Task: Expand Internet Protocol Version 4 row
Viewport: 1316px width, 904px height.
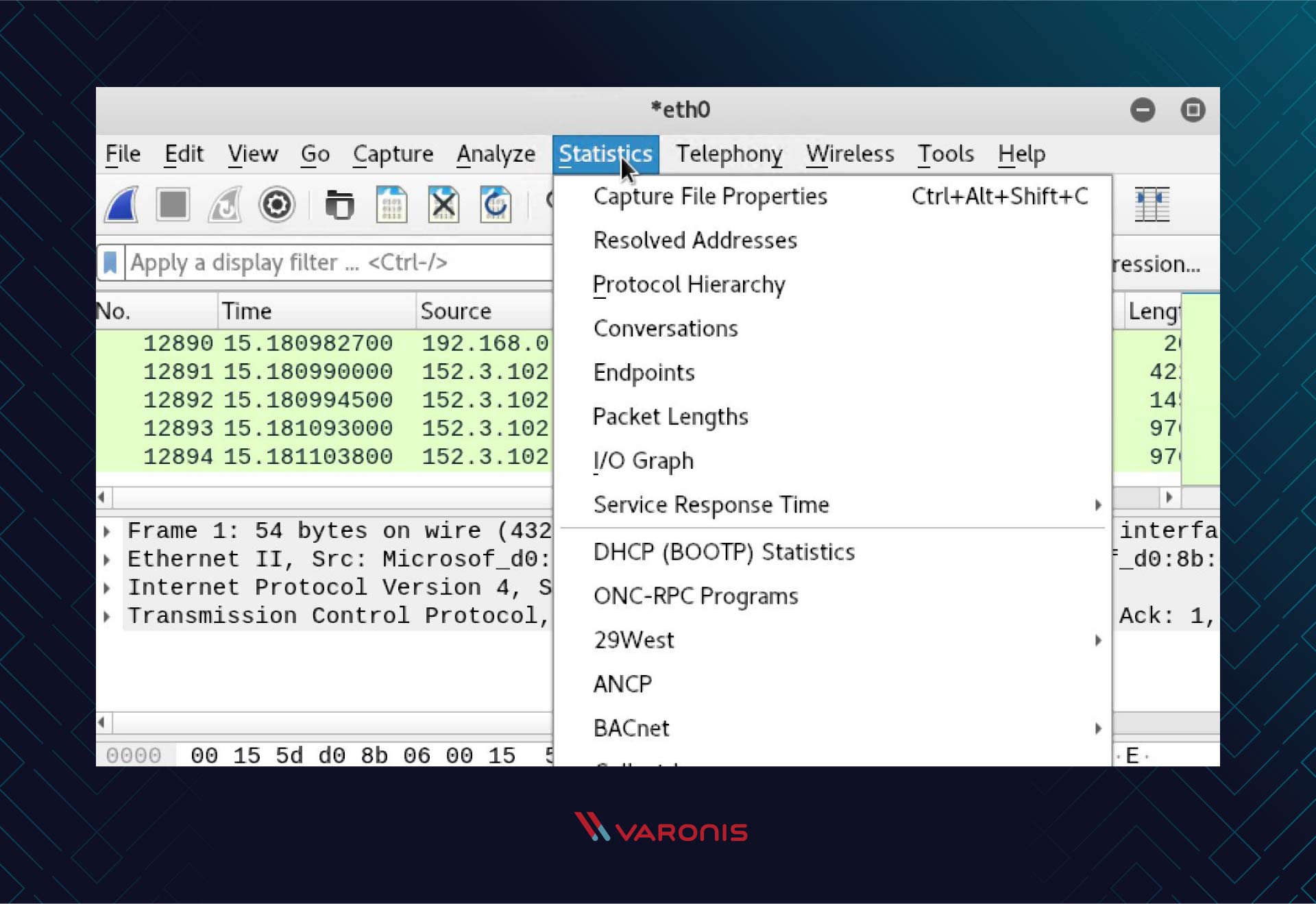Action: [x=107, y=588]
